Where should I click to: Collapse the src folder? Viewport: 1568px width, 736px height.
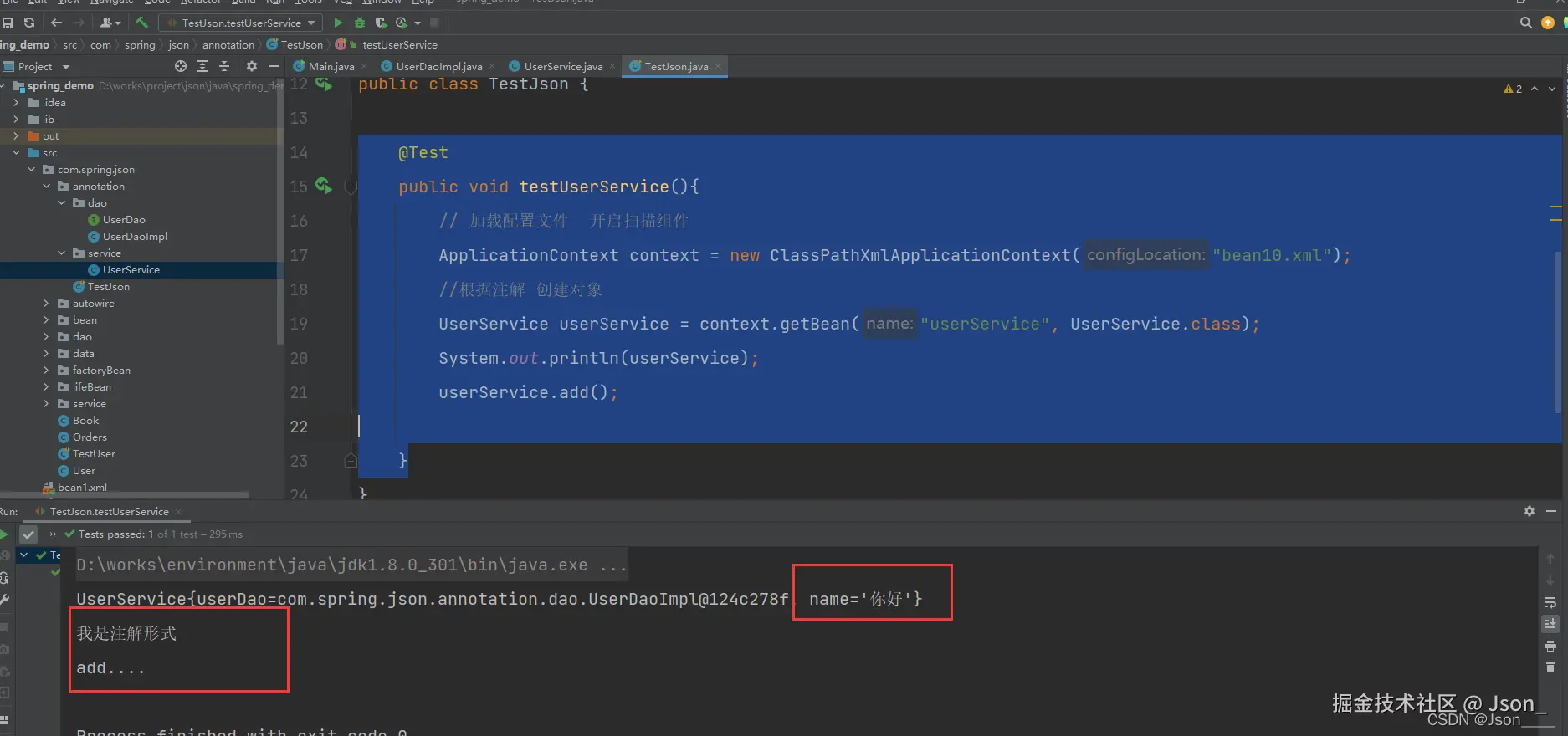[x=16, y=152]
